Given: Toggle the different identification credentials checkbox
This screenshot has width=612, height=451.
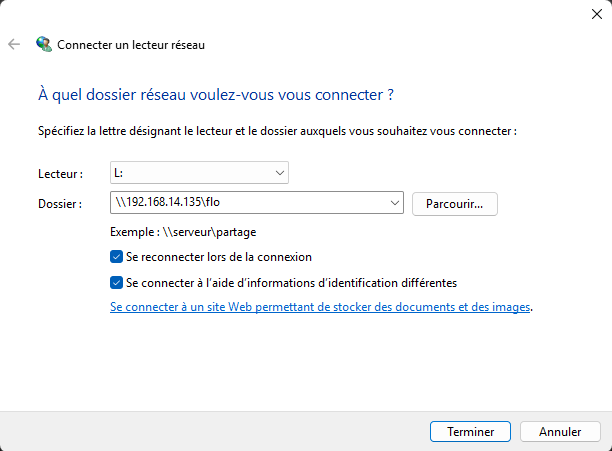Looking at the screenshot, I should point(117,283).
